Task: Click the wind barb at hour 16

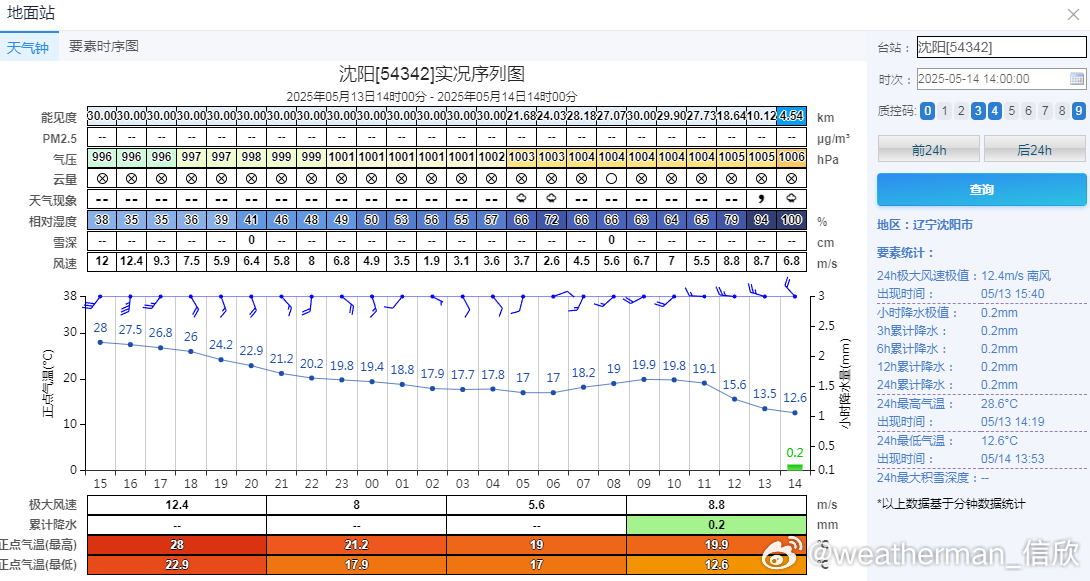Action: pos(127,305)
